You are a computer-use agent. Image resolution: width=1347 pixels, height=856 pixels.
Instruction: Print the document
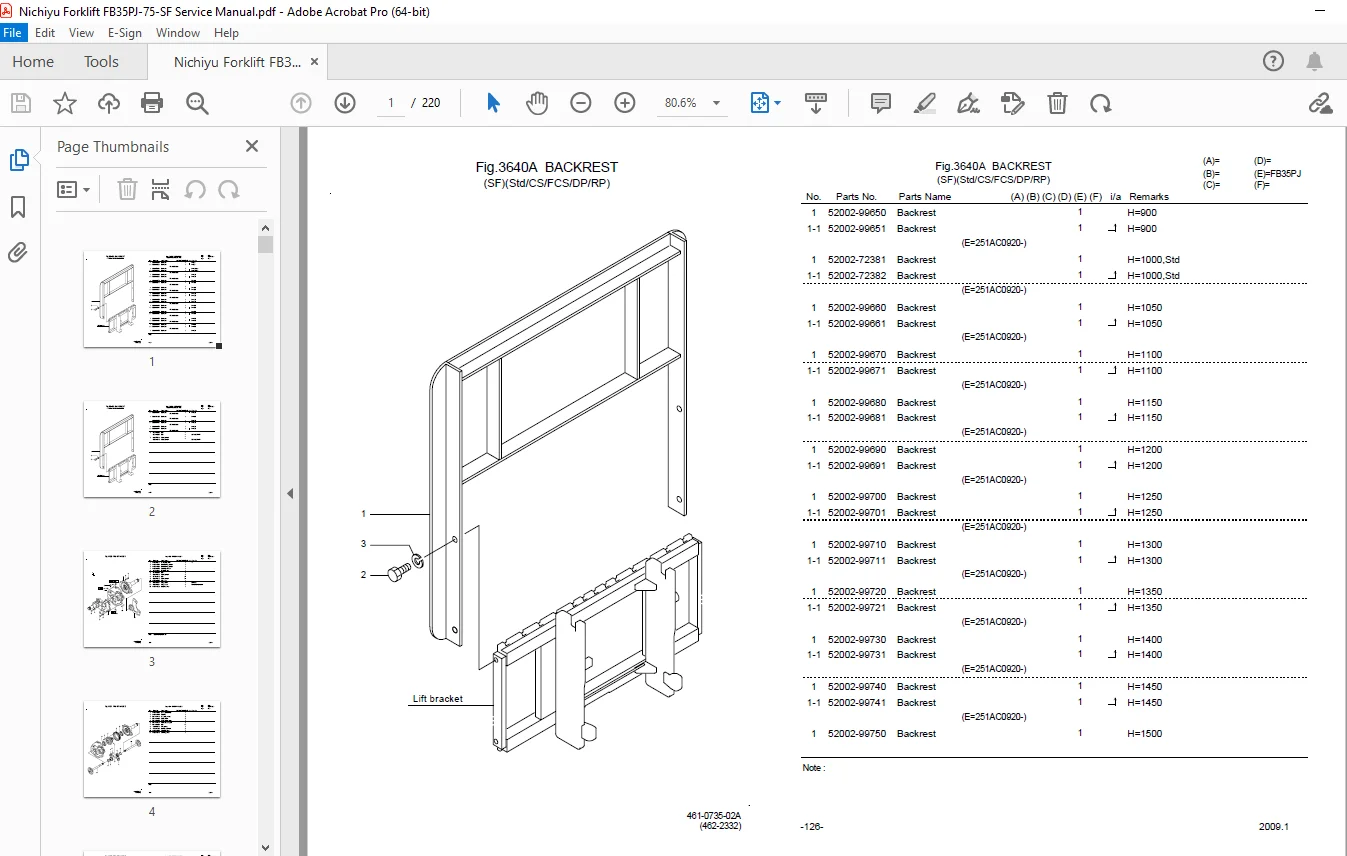[x=152, y=103]
